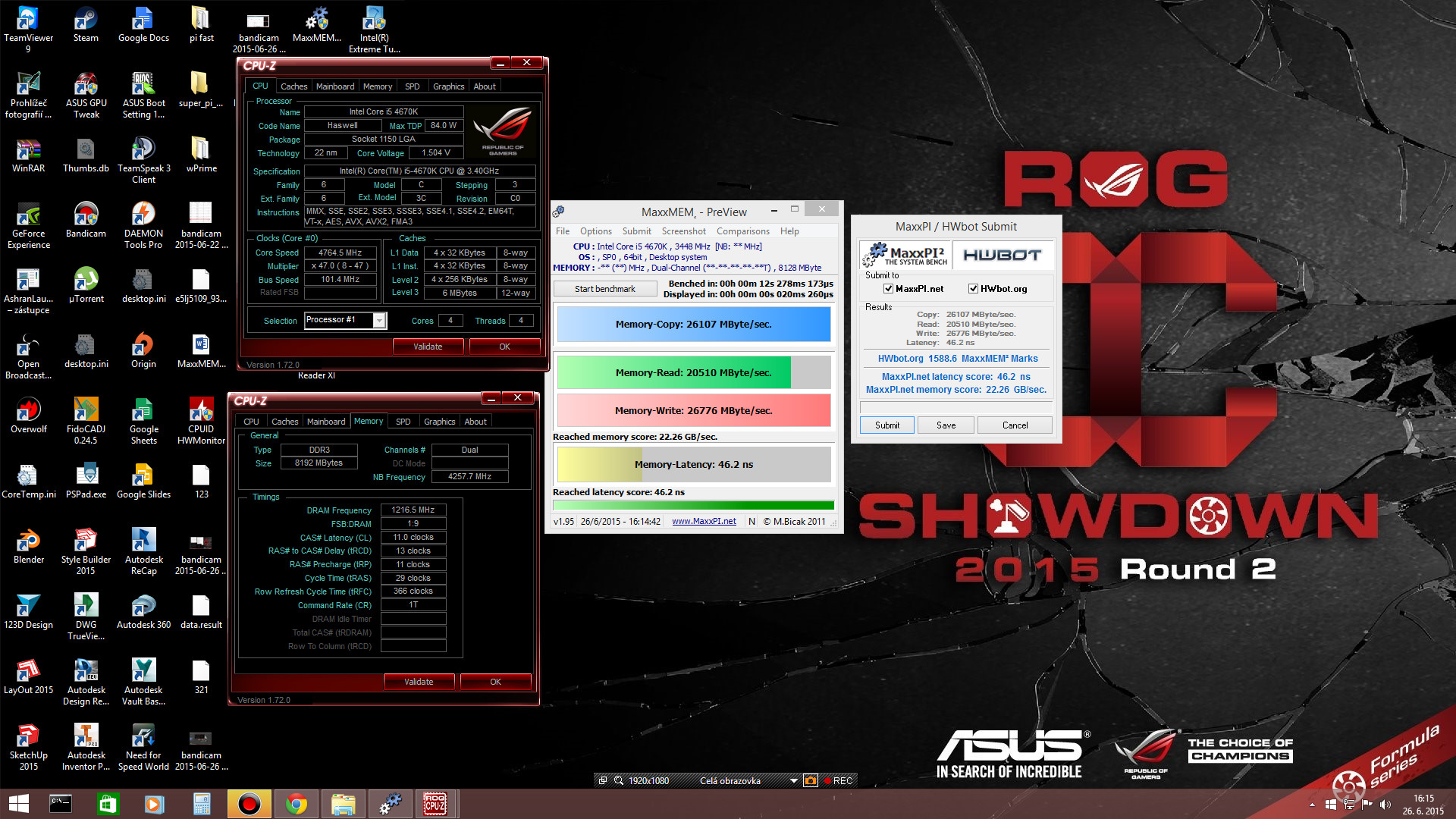This screenshot has height=819, width=1456.
Task: Click Start benchmark in MaxxMEM
Action: pyautogui.click(x=605, y=289)
